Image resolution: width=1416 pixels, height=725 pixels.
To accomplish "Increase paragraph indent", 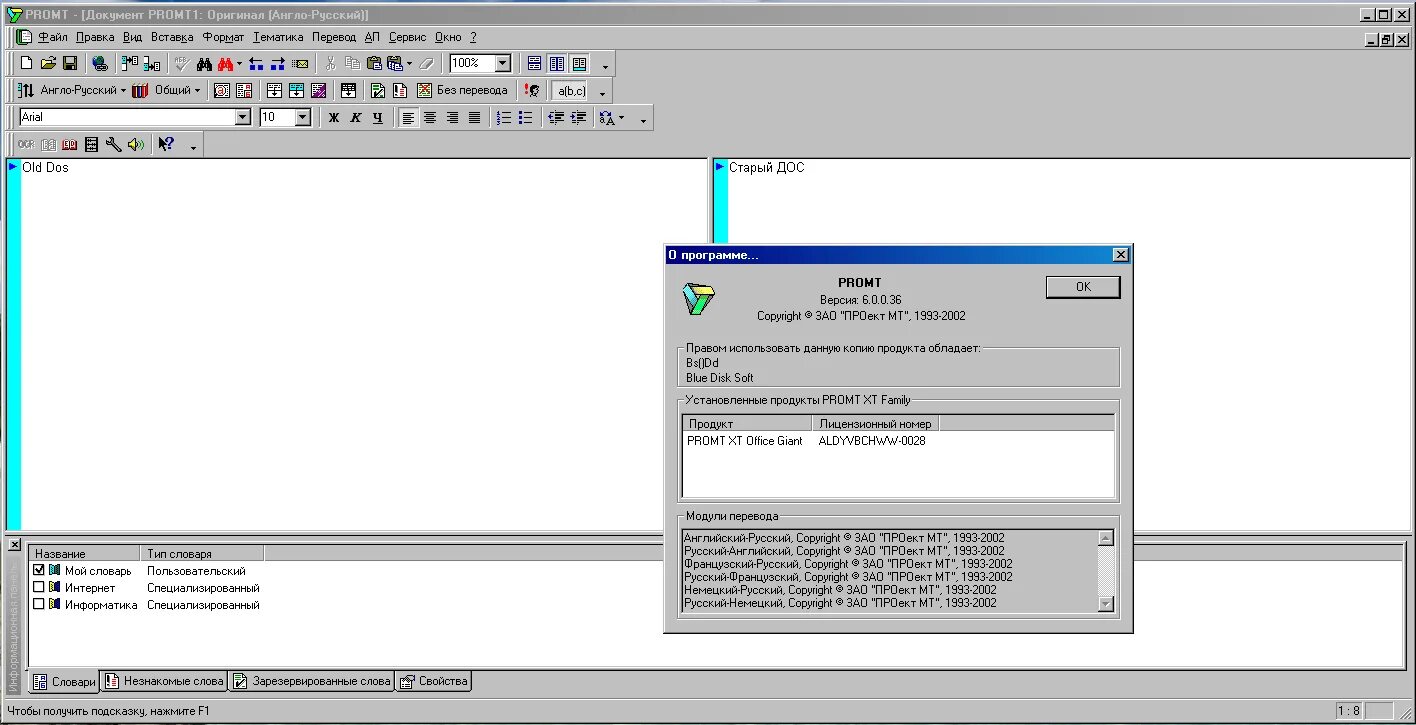I will (578, 117).
